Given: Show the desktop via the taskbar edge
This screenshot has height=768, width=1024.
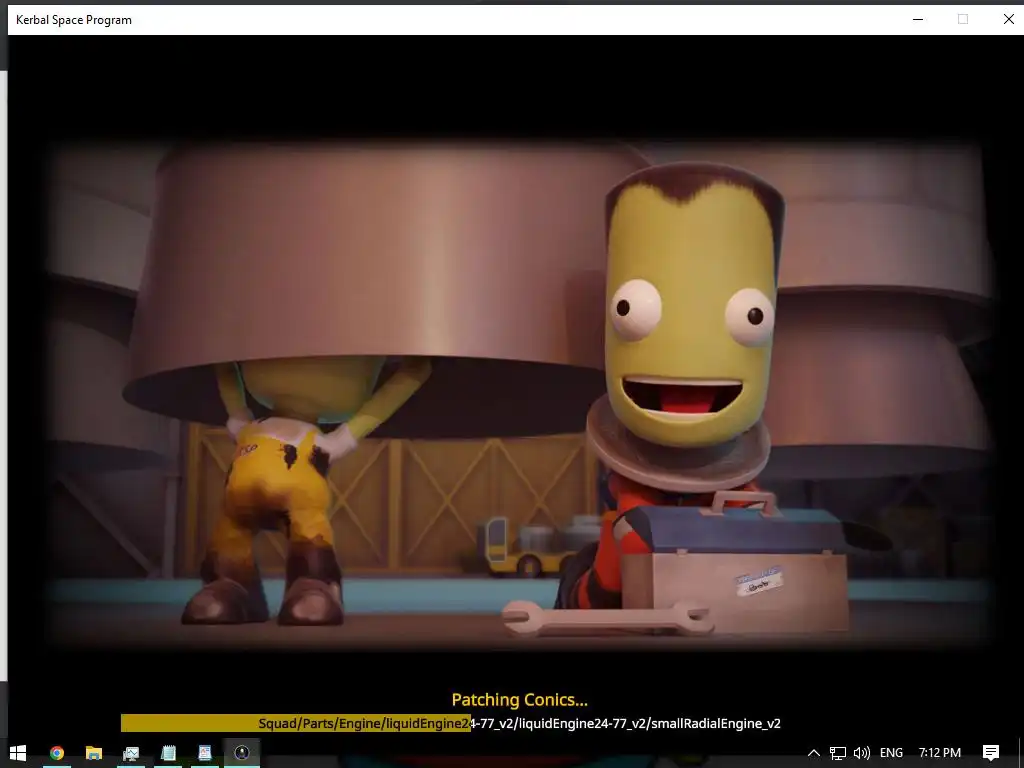Looking at the screenshot, I should click(1021, 753).
